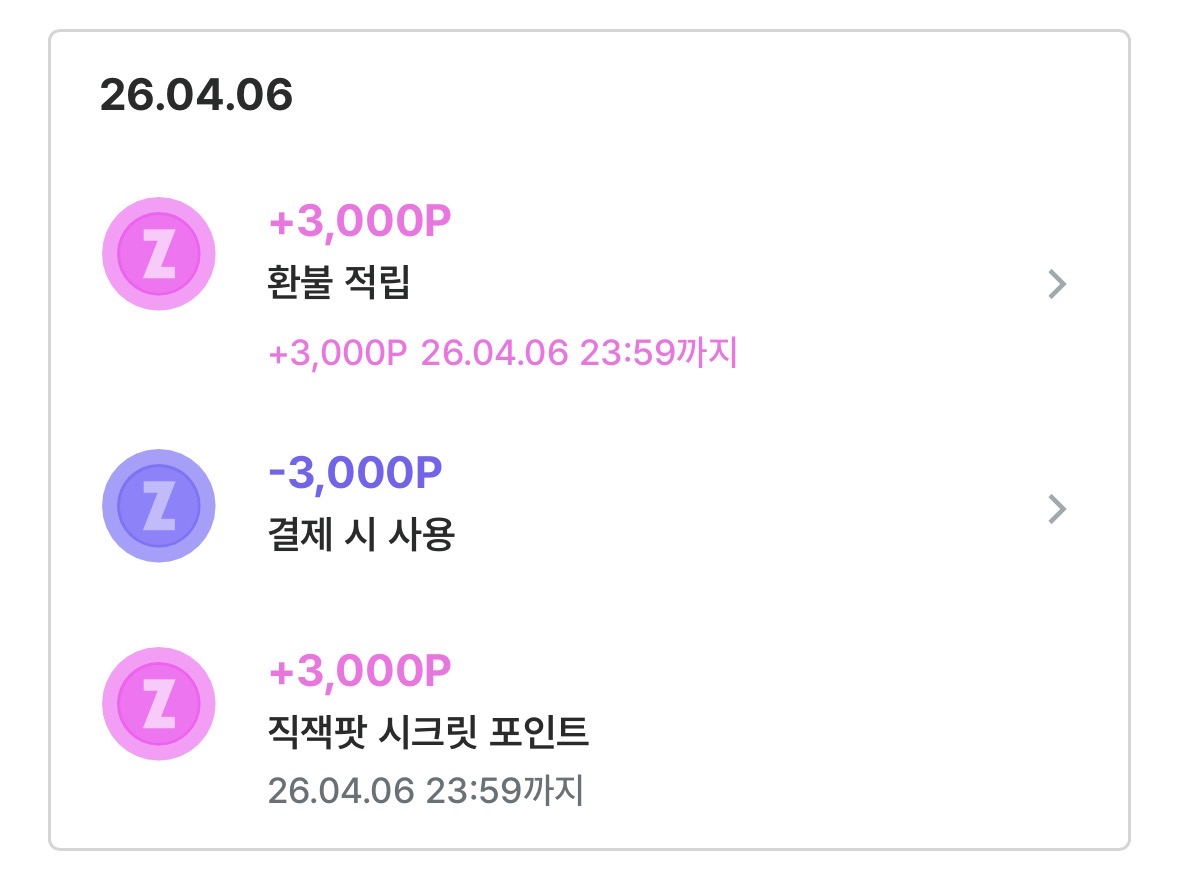
Task: Click the pink coin icon beside 직잭팟 시크릿 포인트
Action: click(x=159, y=702)
